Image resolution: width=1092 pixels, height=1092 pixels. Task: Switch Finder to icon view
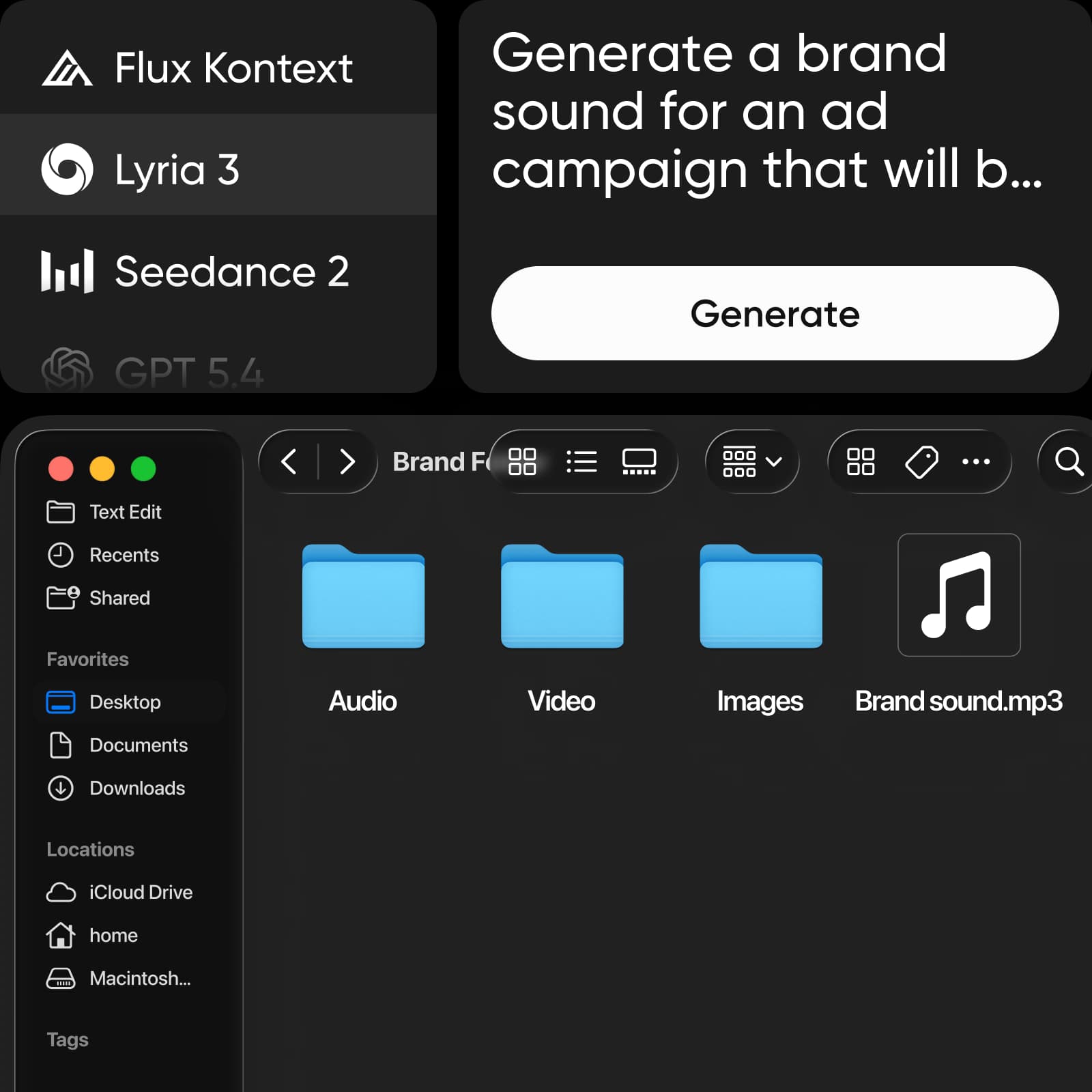click(522, 462)
